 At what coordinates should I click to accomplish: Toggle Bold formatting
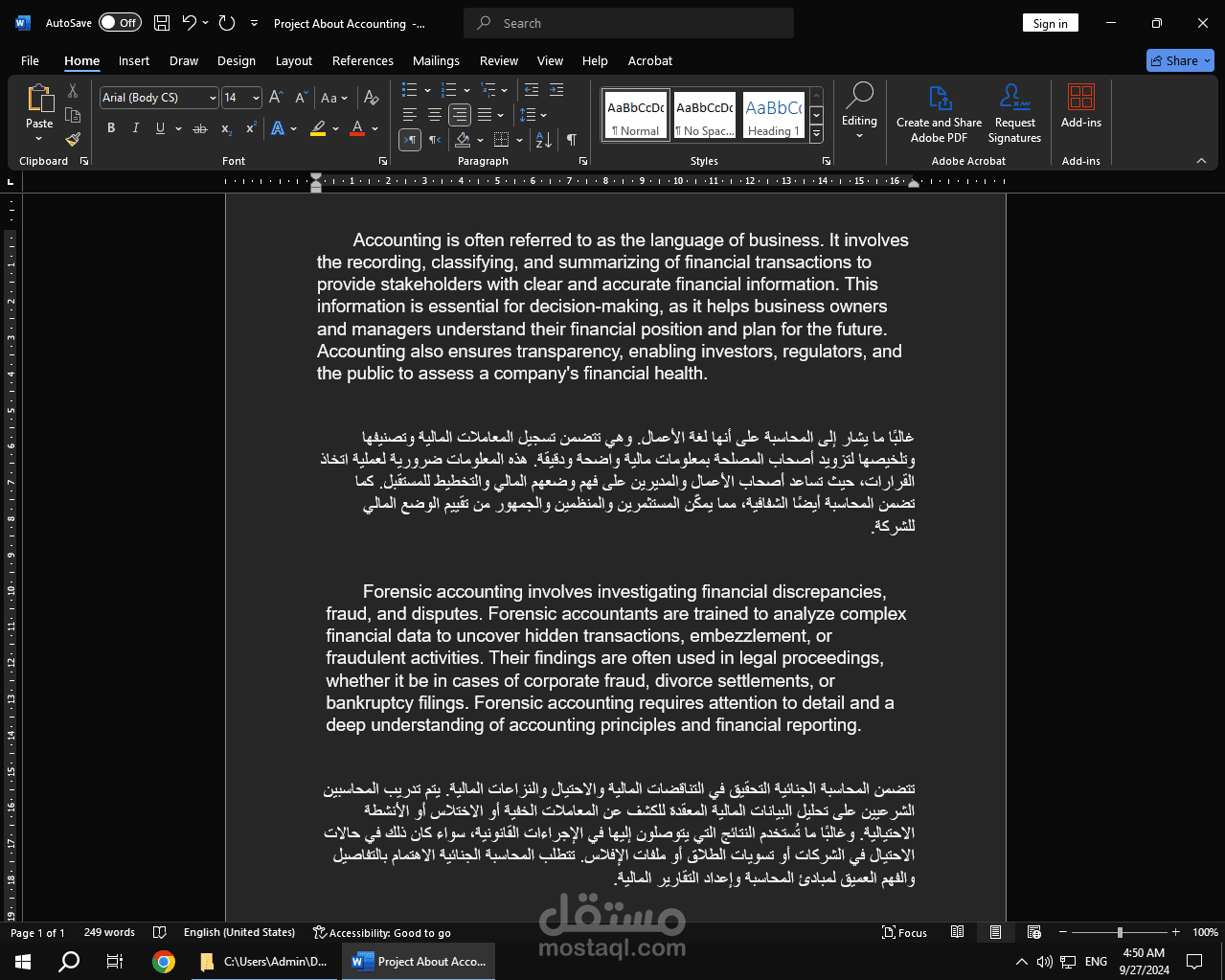tap(111, 128)
